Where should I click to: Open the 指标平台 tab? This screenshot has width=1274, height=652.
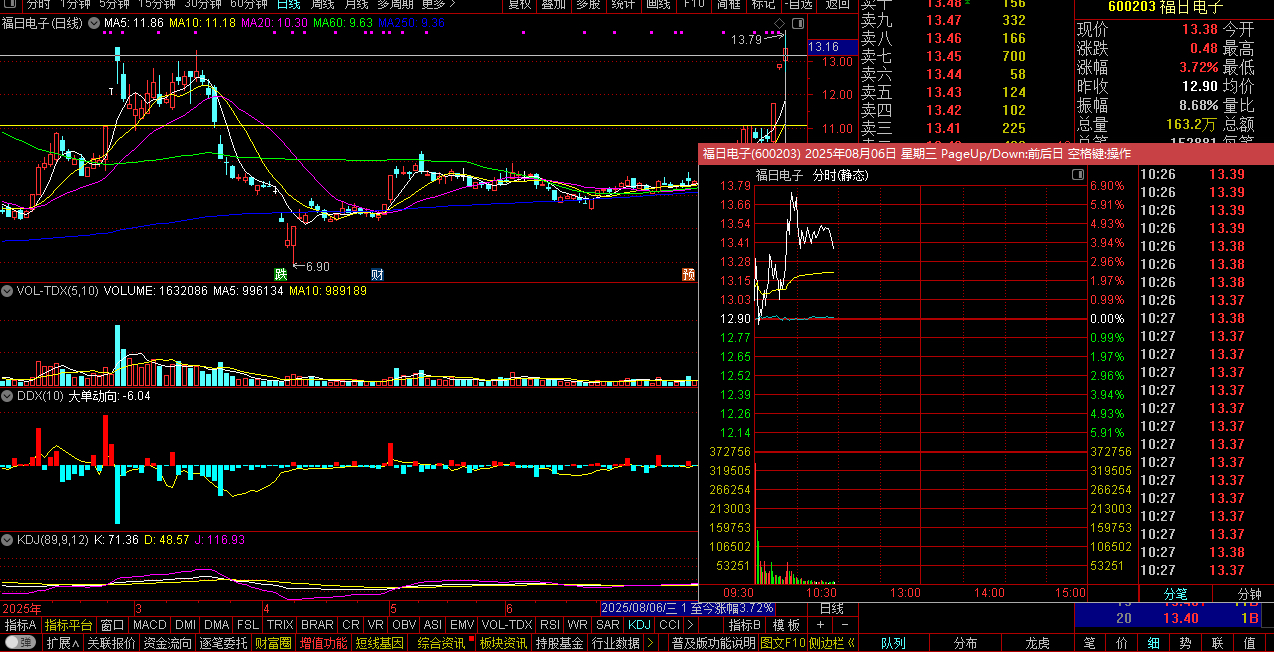69,625
